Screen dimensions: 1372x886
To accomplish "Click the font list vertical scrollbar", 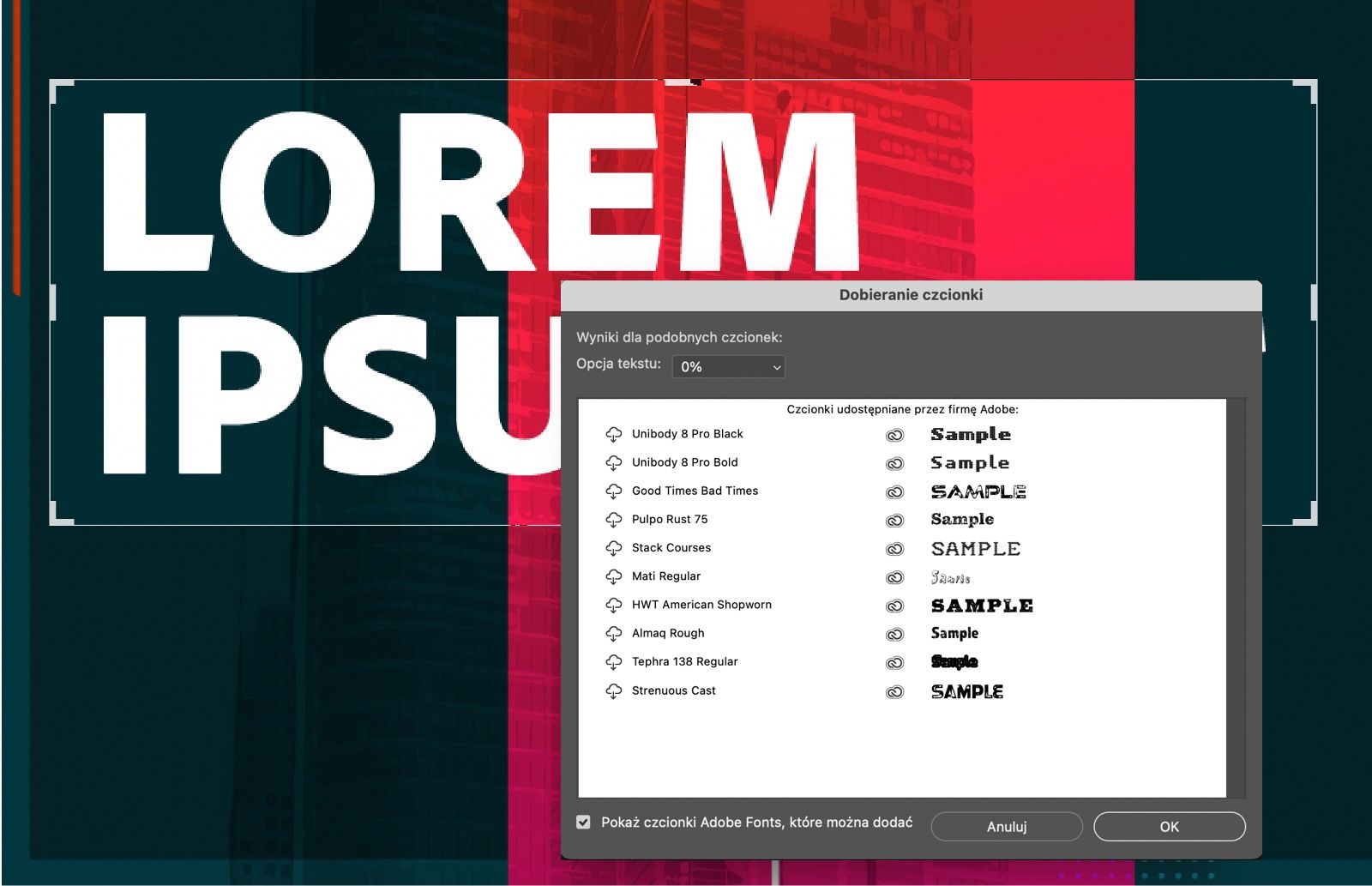I will point(1236,598).
